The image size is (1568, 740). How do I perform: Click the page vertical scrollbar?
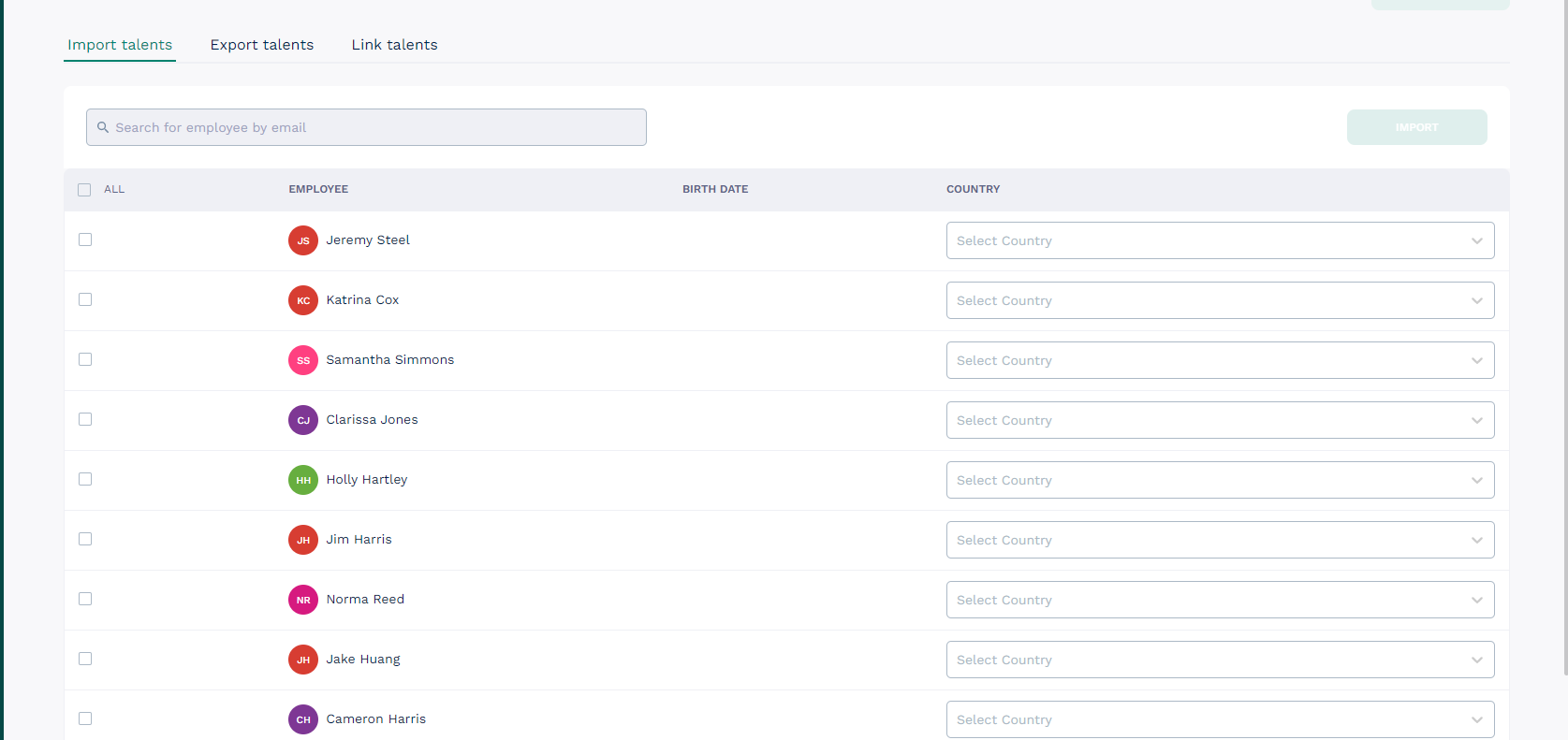(1564, 337)
